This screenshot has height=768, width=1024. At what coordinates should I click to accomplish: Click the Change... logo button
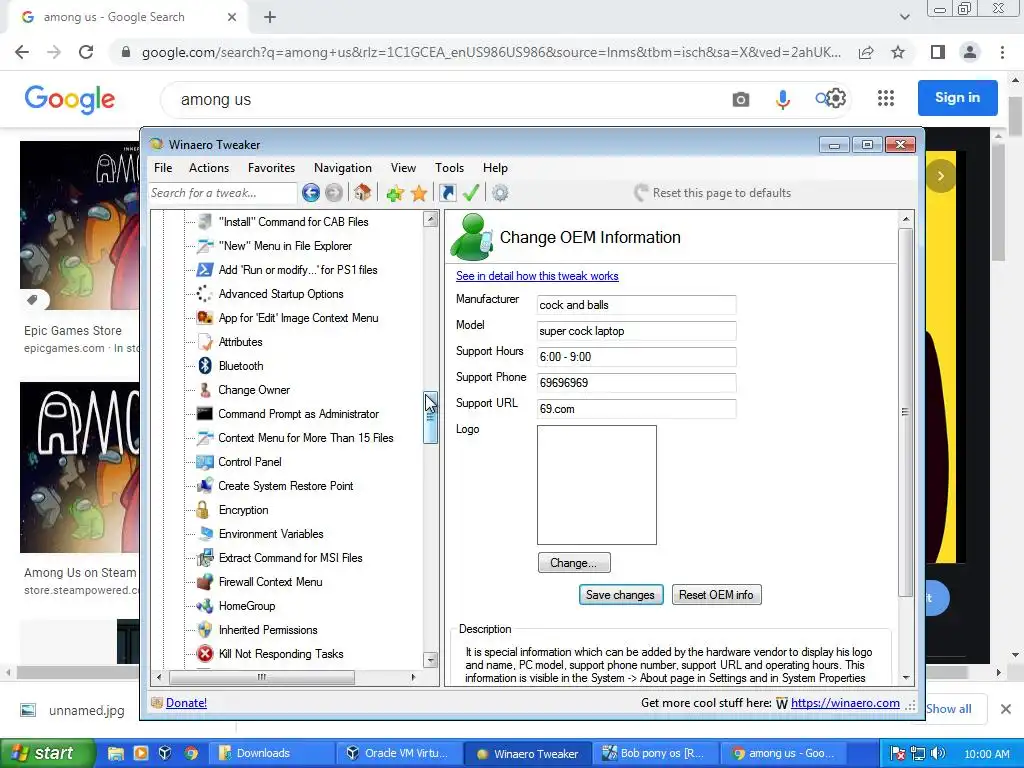(x=573, y=563)
